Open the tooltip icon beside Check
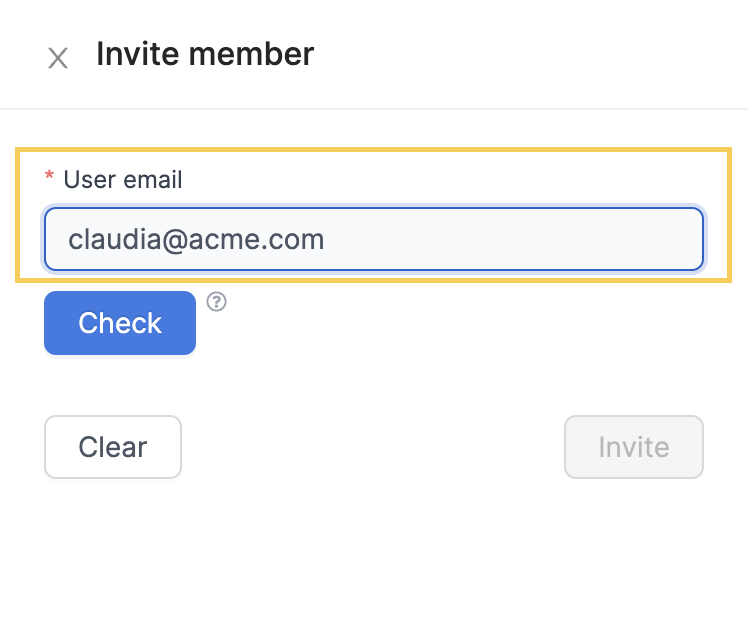748x644 pixels. click(x=216, y=302)
